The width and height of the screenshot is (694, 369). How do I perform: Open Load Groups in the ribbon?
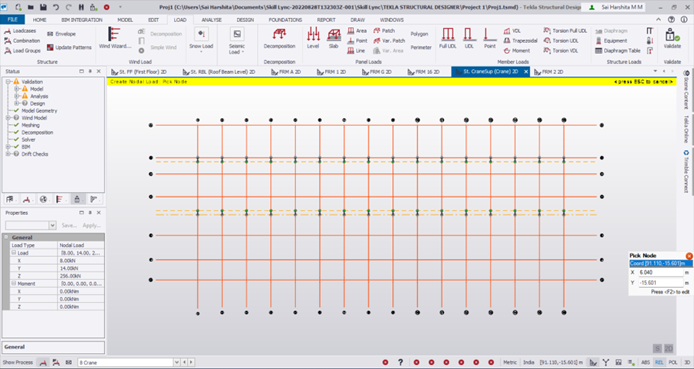[x=22, y=50]
